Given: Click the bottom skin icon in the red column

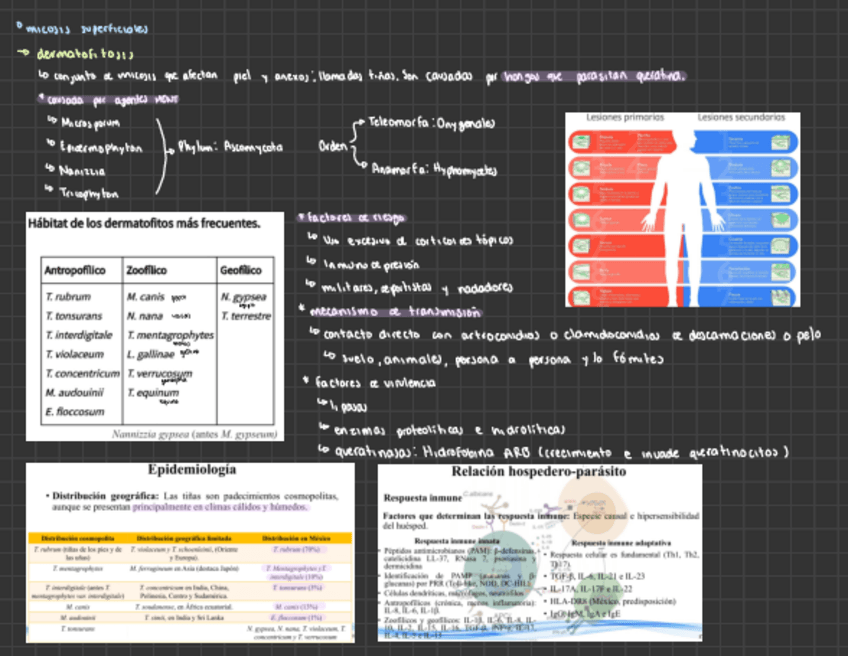Looking at the screenshot, I should pos(580,296).
